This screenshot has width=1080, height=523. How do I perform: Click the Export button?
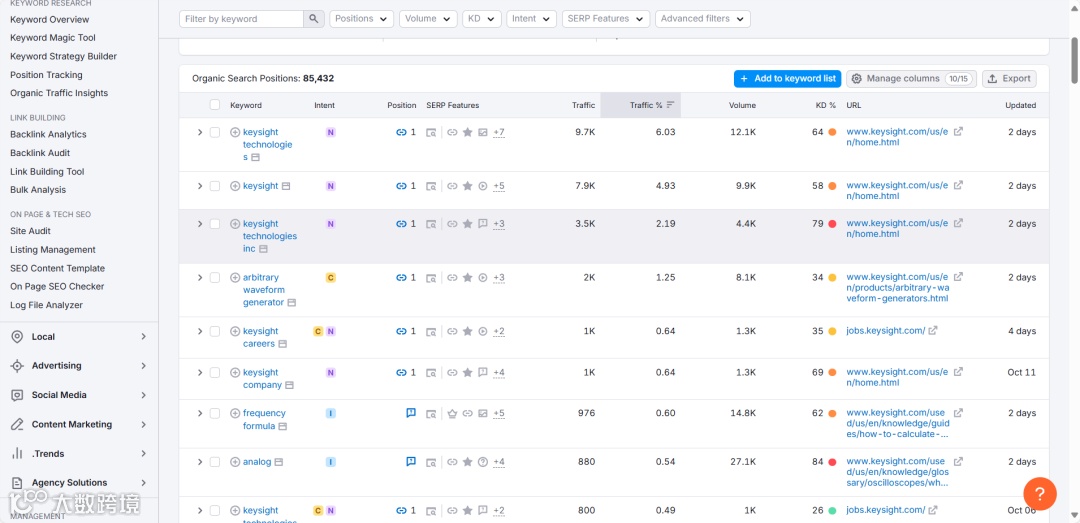(x=1009, y=79)
